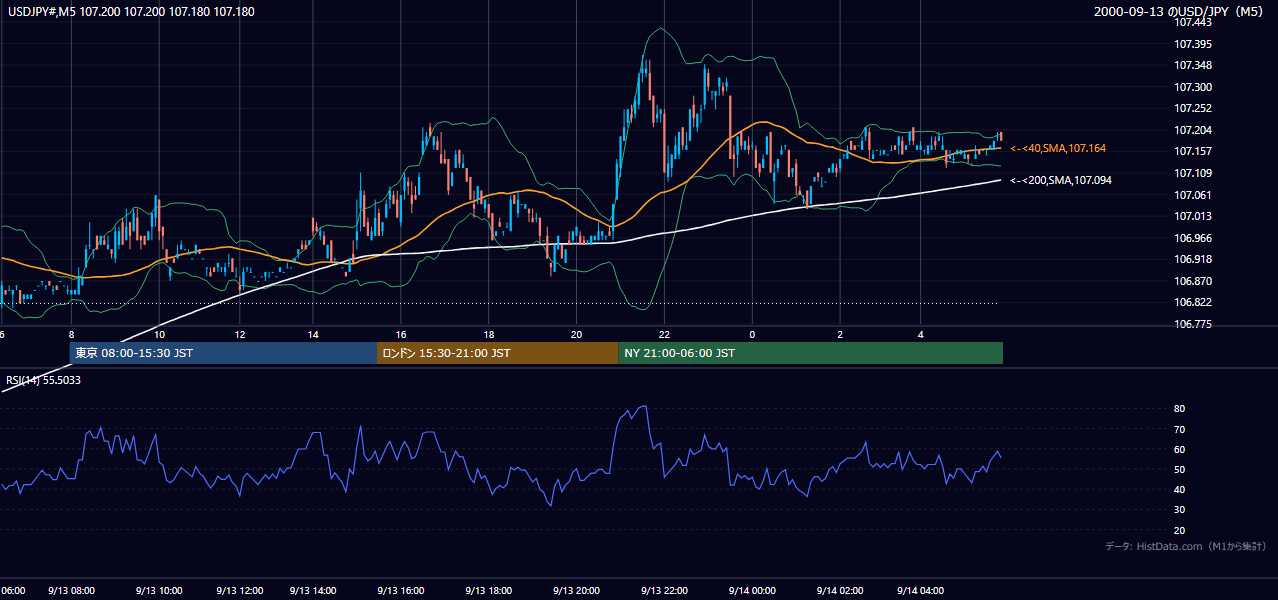Click the NY 21:00-06:00 JST session bar

810,353
